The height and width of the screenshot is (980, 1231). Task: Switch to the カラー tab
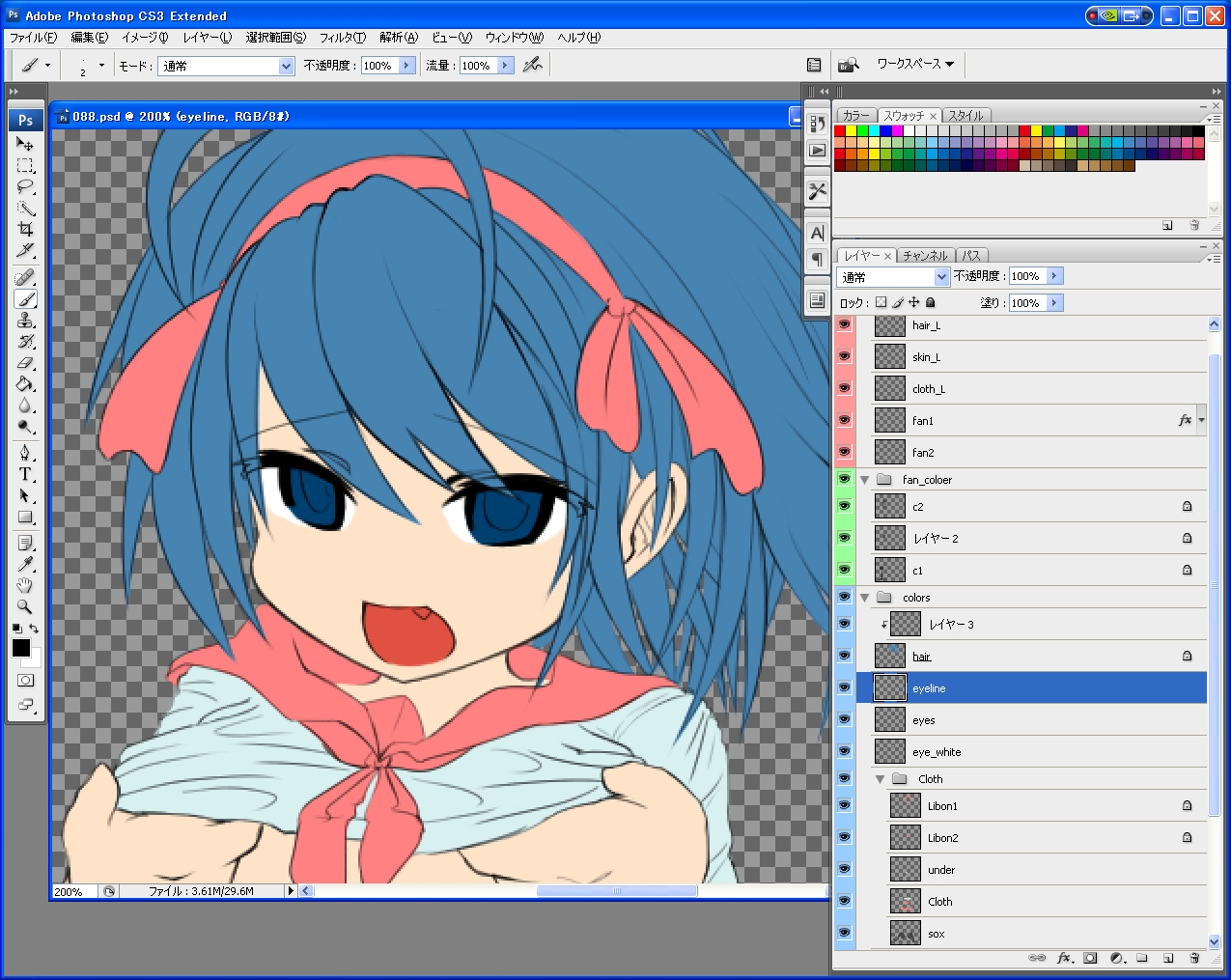tap(855, 116)
